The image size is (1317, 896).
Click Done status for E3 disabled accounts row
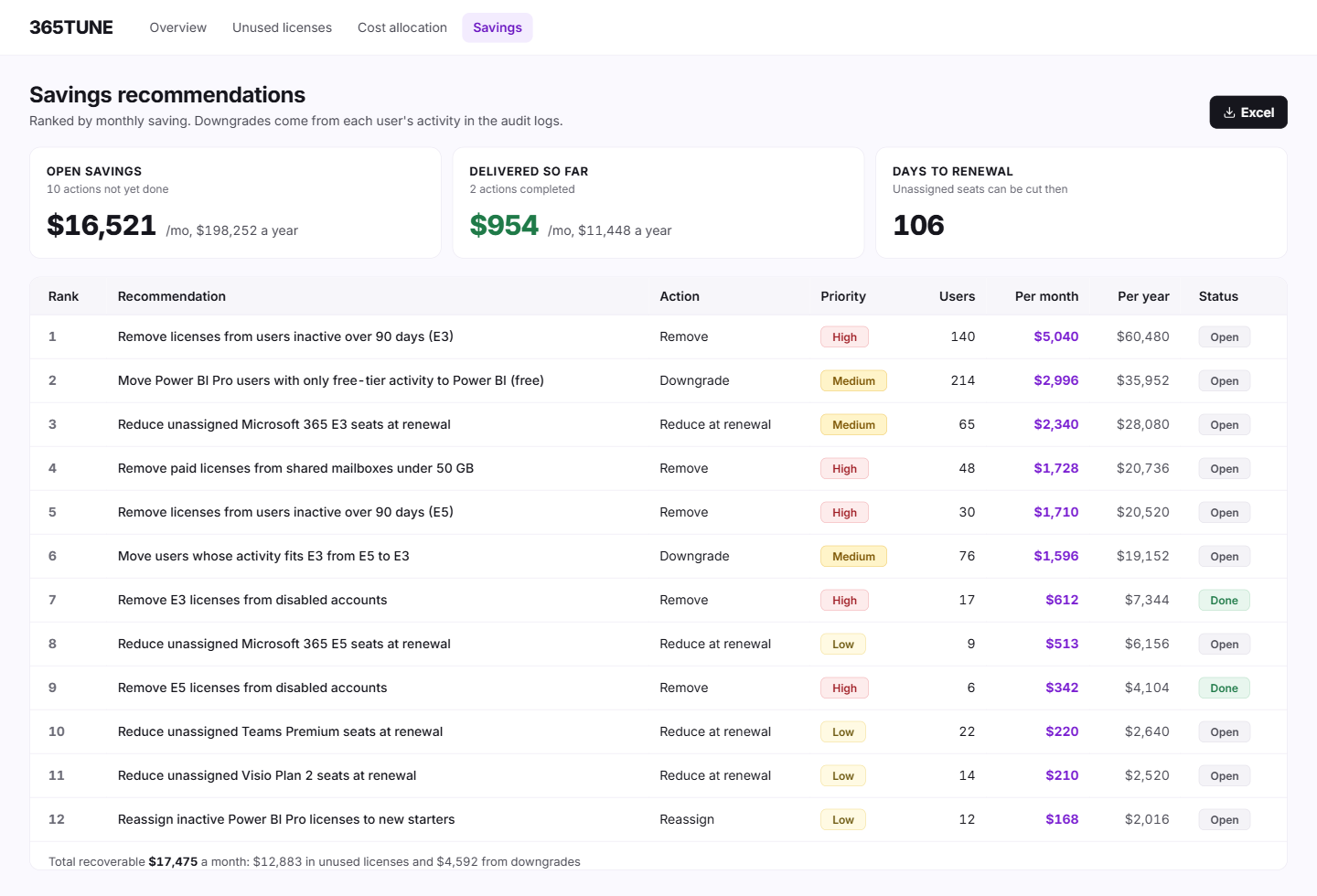pyautogui.click(x=1224, y=601)
